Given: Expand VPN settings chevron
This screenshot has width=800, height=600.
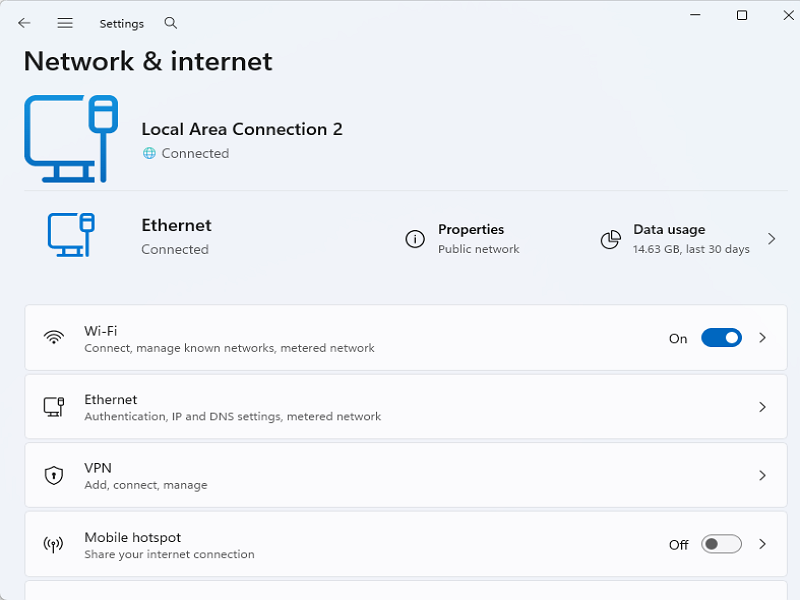Looking at the screenshot, I should click(762, 475).
